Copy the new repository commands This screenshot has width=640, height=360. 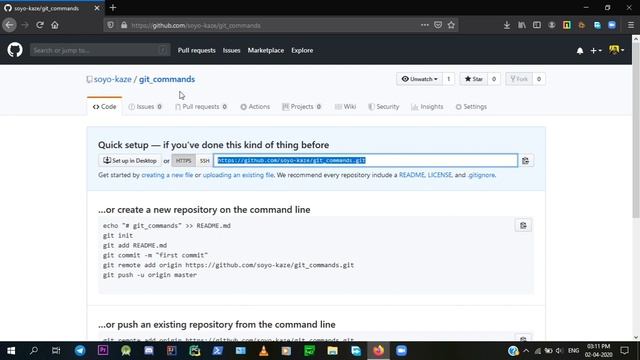[523, 225]
